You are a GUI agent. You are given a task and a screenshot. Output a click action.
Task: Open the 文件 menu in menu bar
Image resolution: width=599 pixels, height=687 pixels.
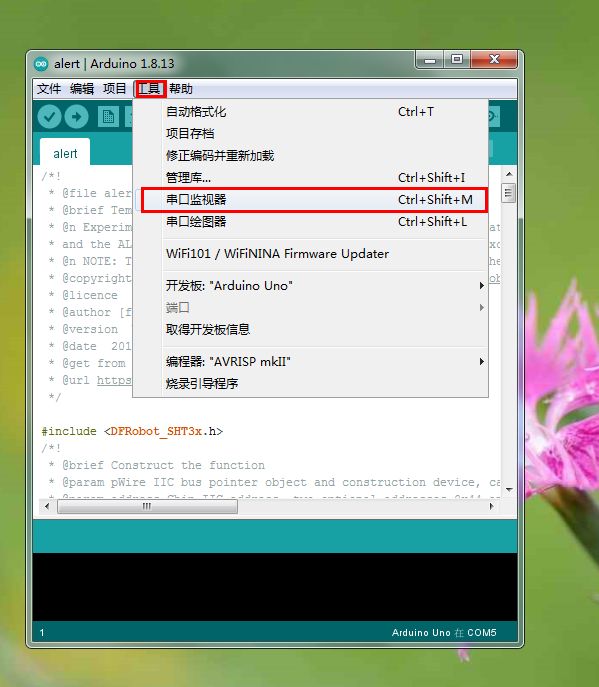[x=49, y=89]
